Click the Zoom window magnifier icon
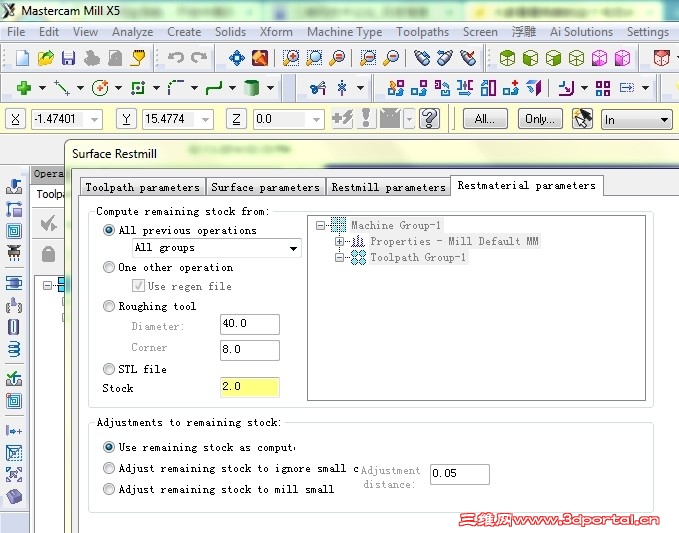The height and width of the screenshot is (533, 679). pyautogui.click(x=291, y=58)
